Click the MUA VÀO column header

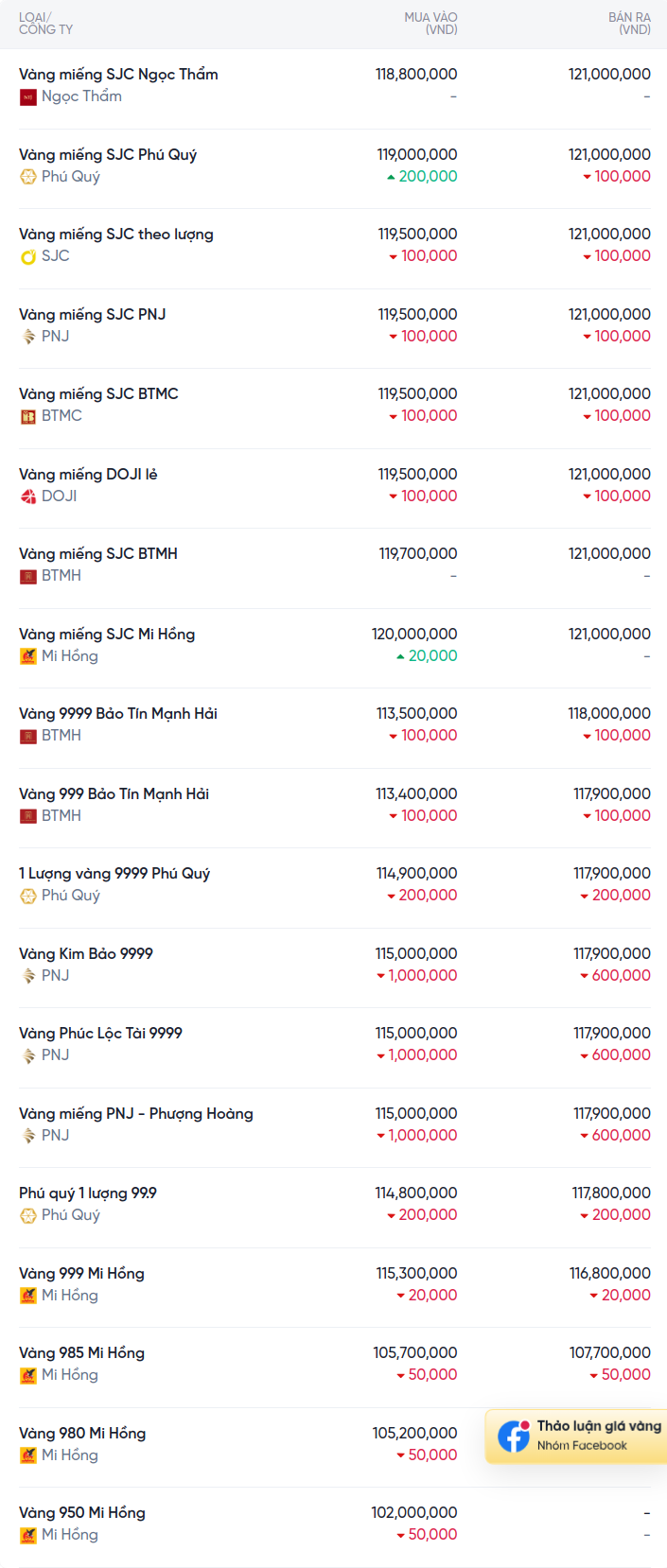(x=430, y=24)
